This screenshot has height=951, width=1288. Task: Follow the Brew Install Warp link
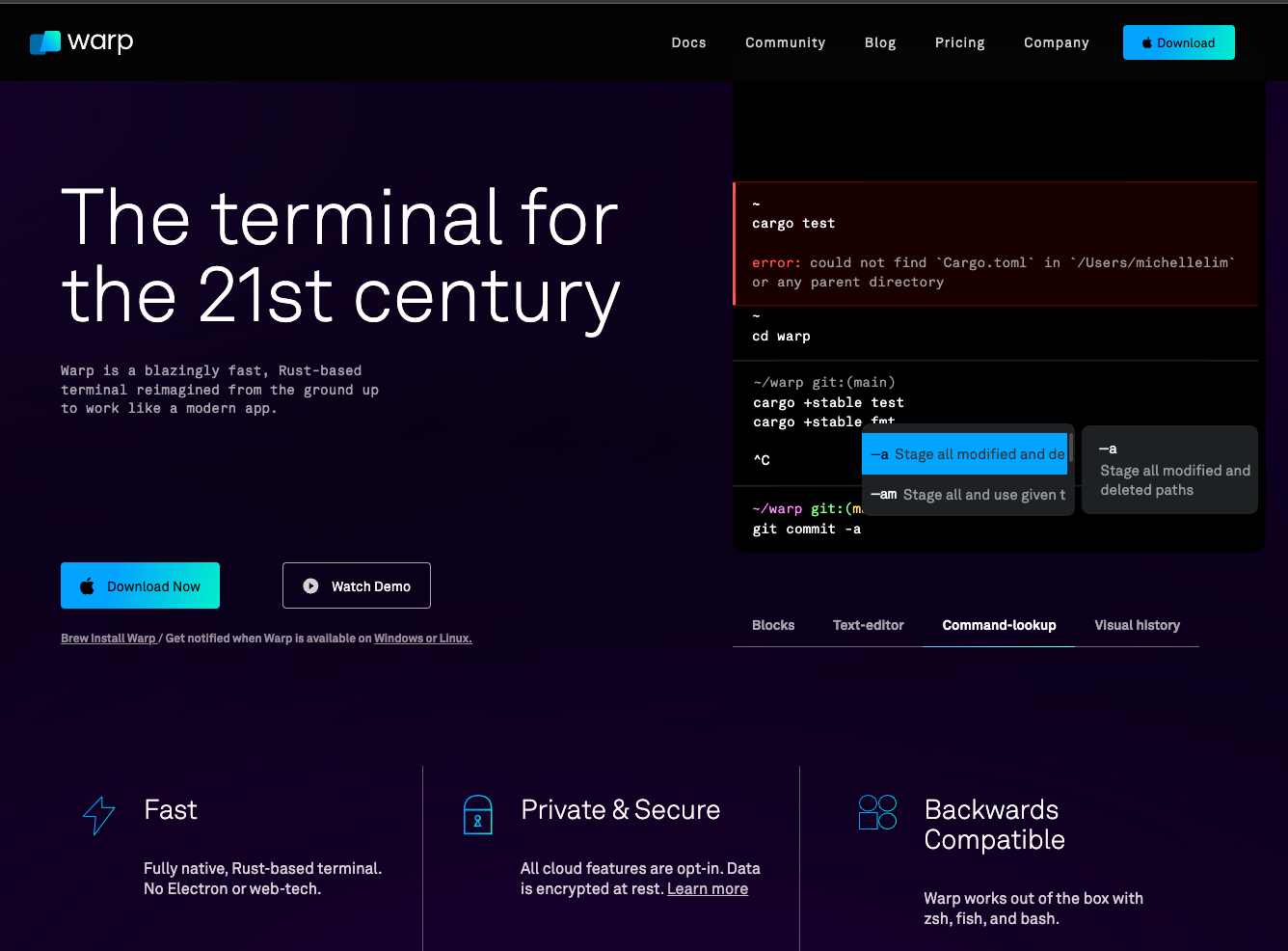pyautogui.click(x=108, y=639)
